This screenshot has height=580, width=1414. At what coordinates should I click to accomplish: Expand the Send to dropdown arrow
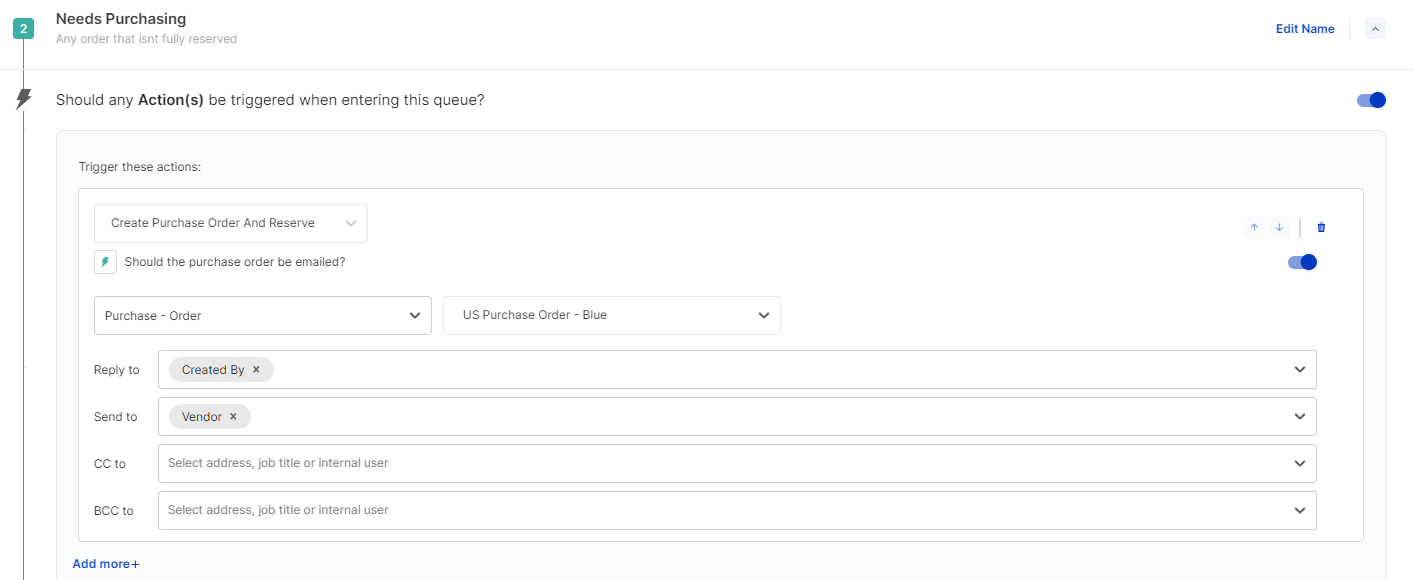pyautogui.click(x=1300, y=417)
